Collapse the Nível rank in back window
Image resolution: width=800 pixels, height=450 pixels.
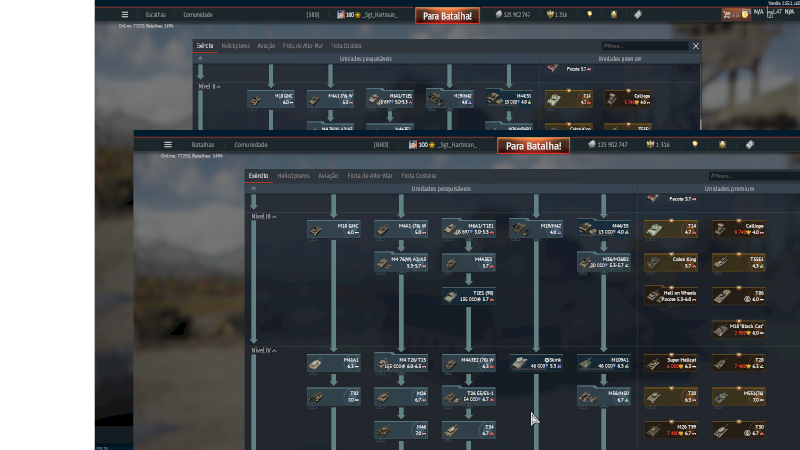[209, 87]
